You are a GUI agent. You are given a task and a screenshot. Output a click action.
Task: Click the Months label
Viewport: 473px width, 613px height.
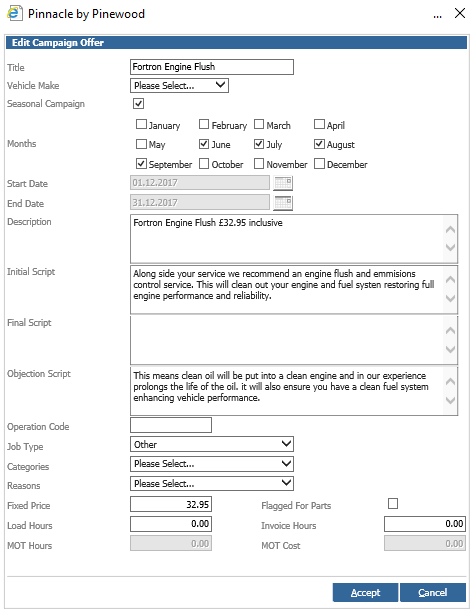22,143
